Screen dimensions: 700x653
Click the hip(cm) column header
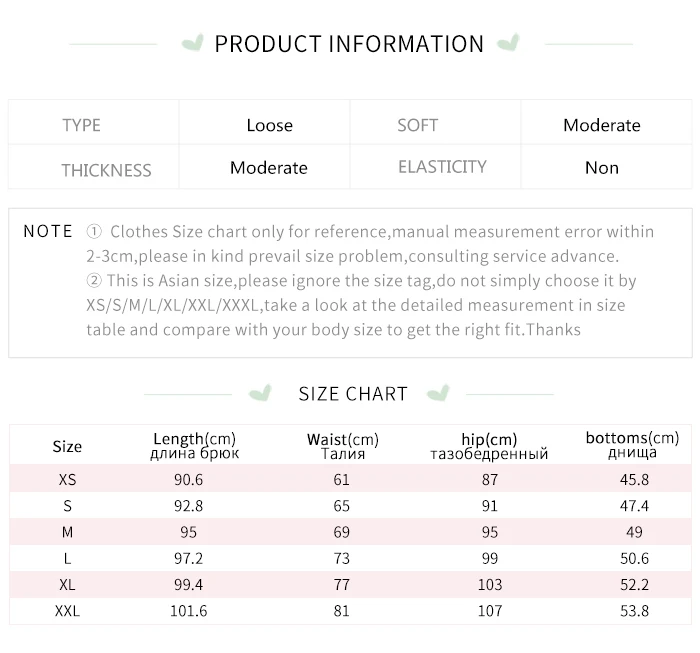click(x=489, y=446)
